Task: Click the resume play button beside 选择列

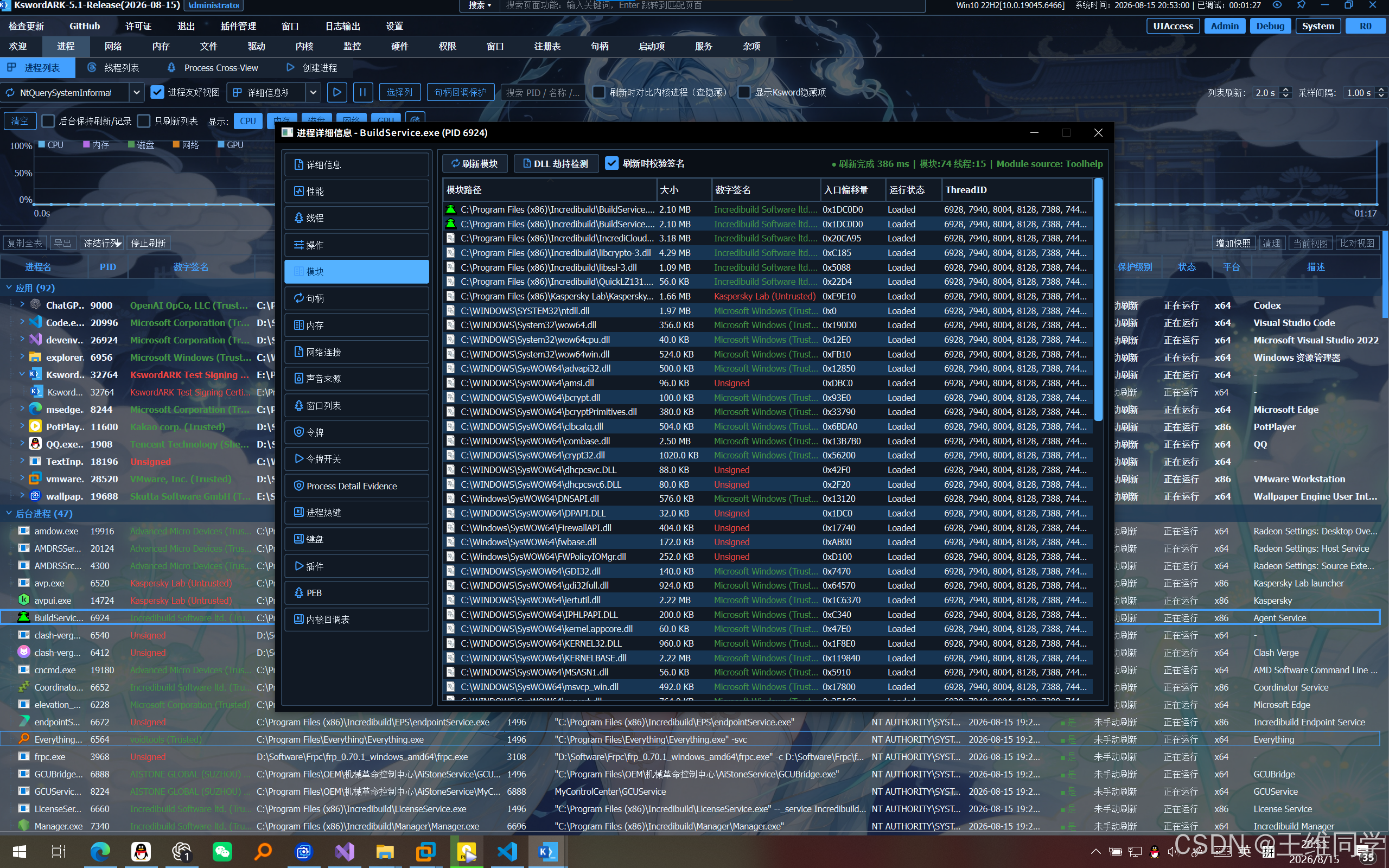Action: [x=337, y=92]
